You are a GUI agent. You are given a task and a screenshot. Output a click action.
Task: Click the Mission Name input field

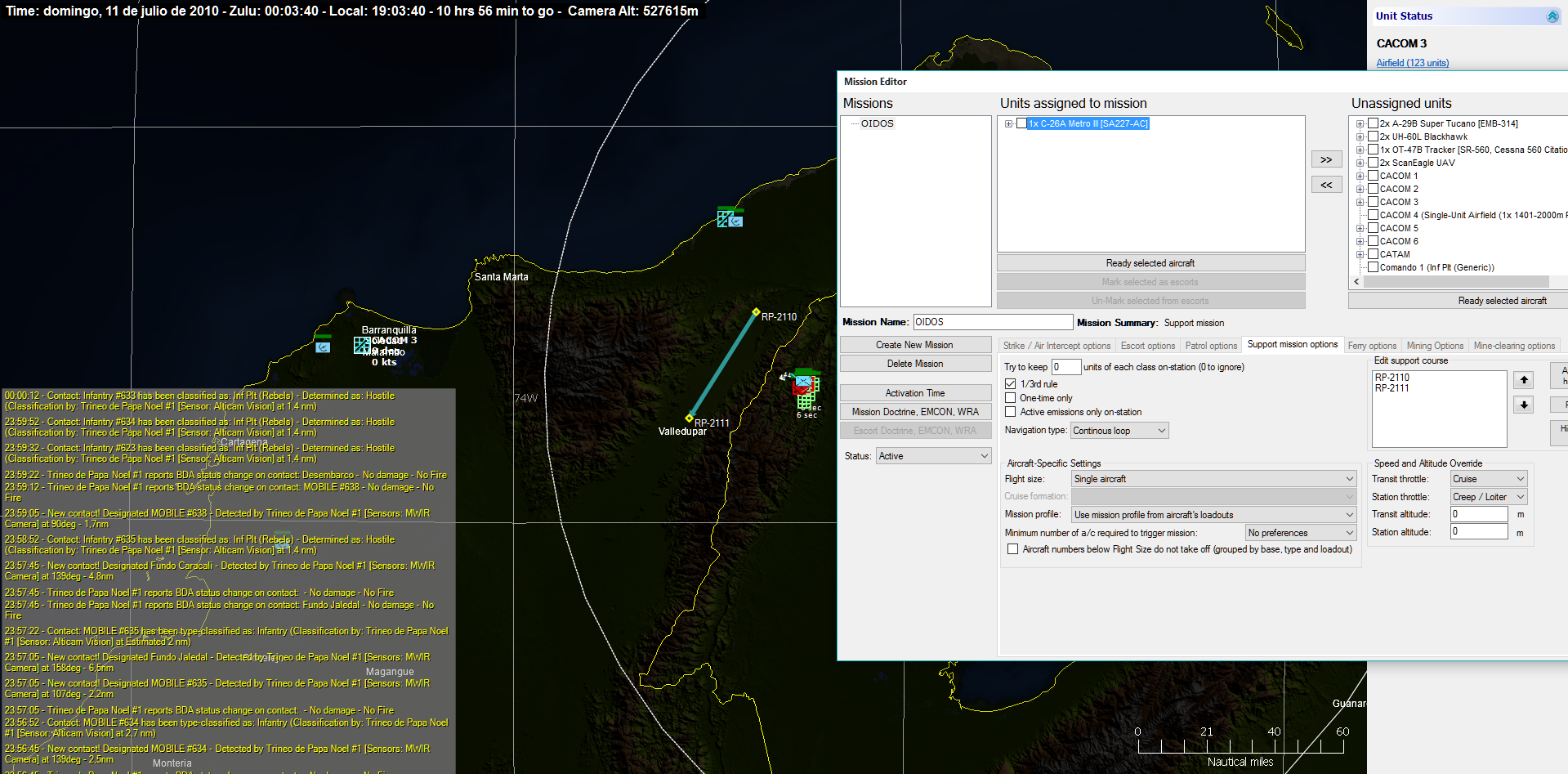pos(993,322)
